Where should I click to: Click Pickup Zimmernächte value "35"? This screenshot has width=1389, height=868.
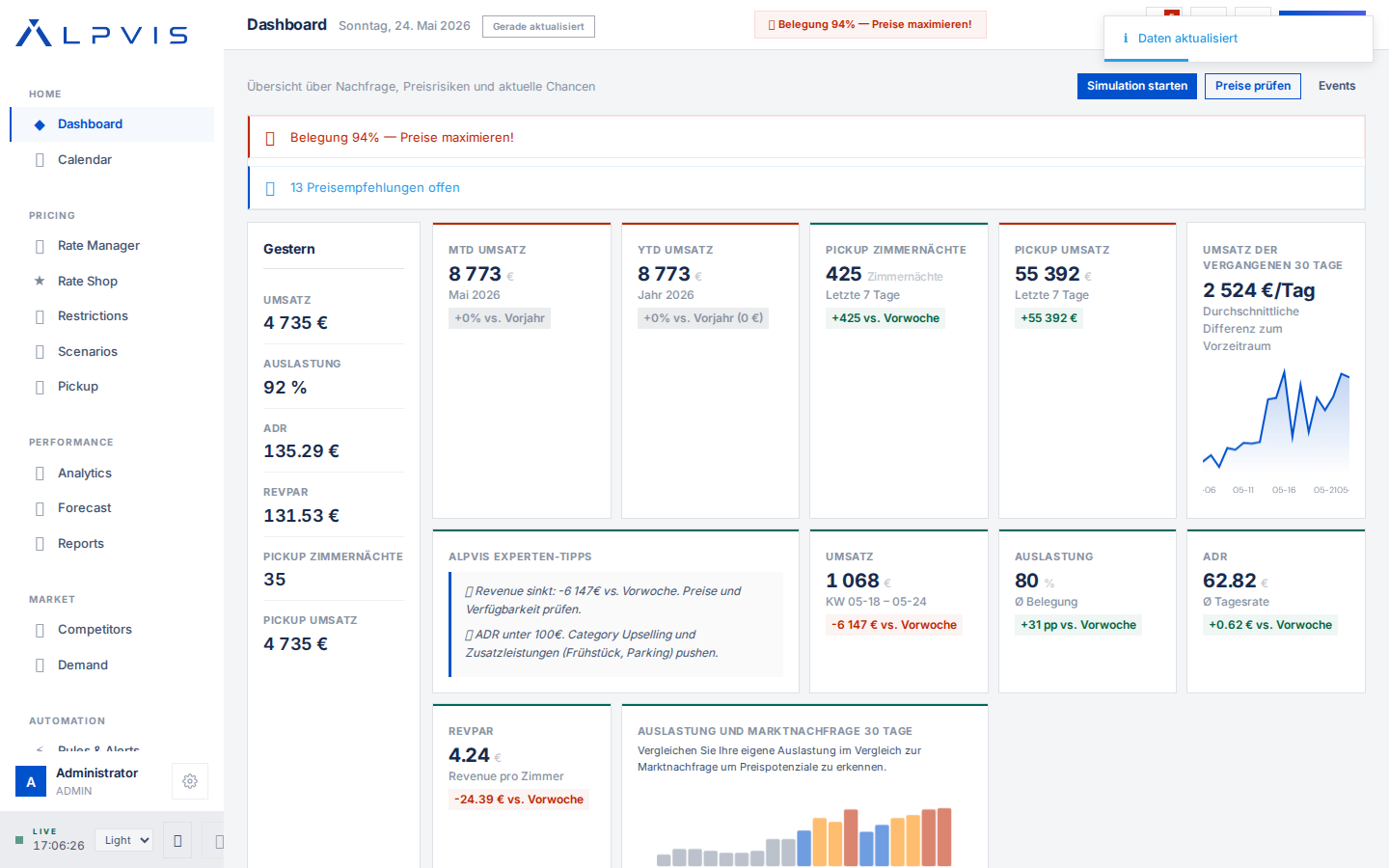pos(275,580)
